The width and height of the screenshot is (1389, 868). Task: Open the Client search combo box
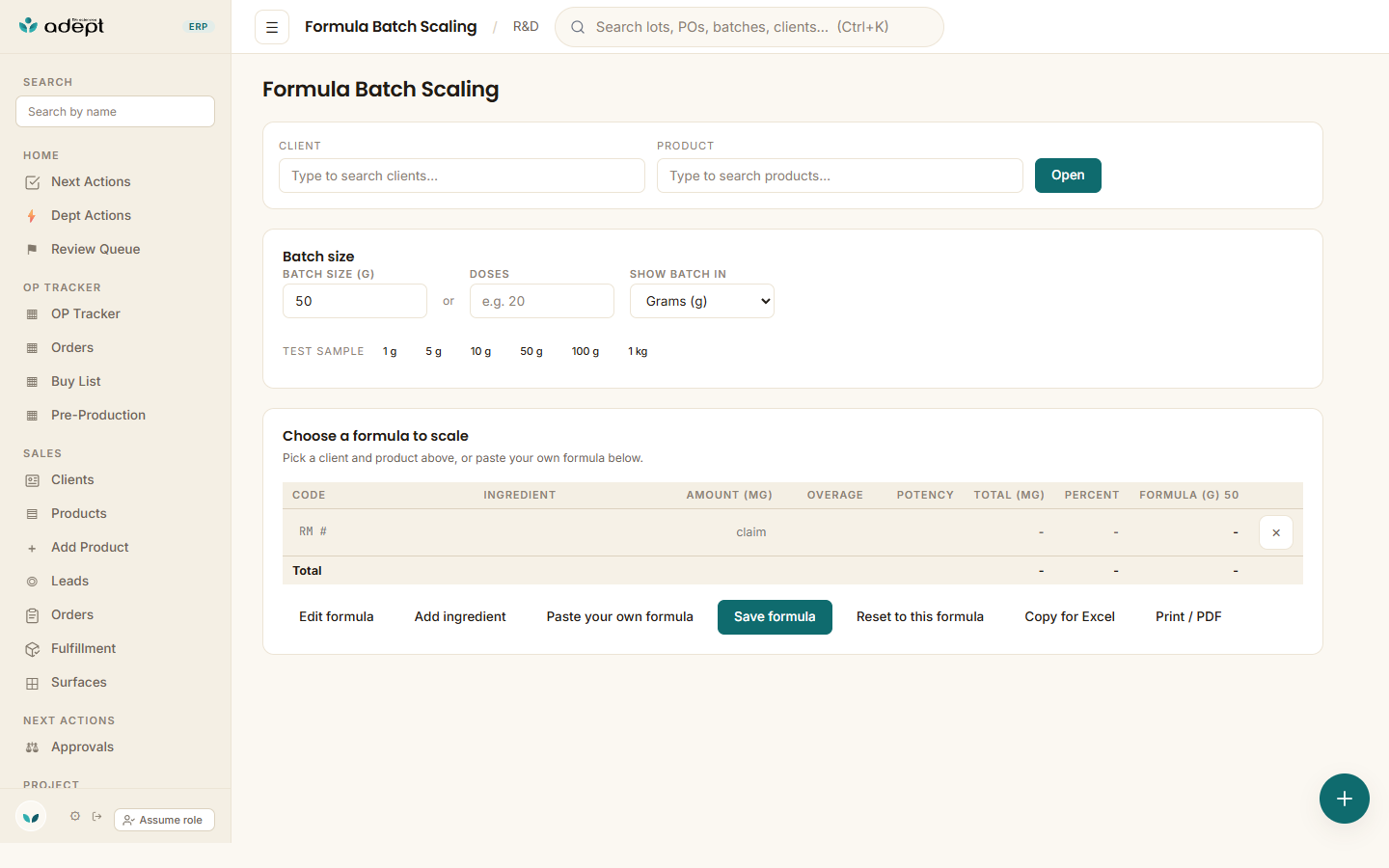pos(462,176)
